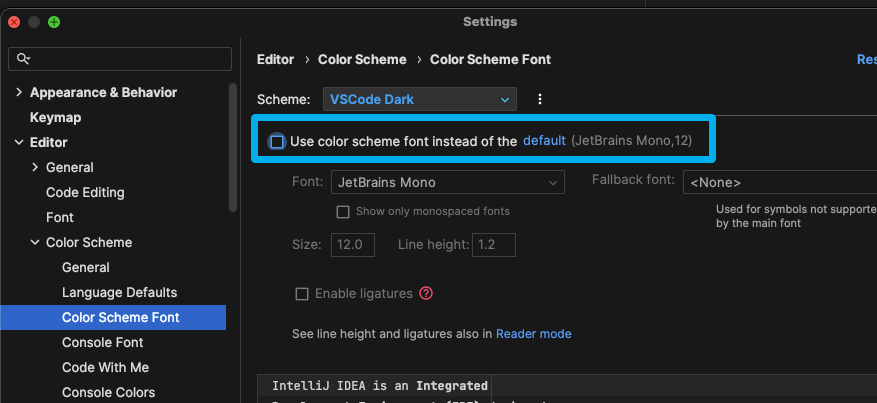This screenshot has width=877, height=403.
Task: Expand the General node under Editor
Action: coord(35,167)
